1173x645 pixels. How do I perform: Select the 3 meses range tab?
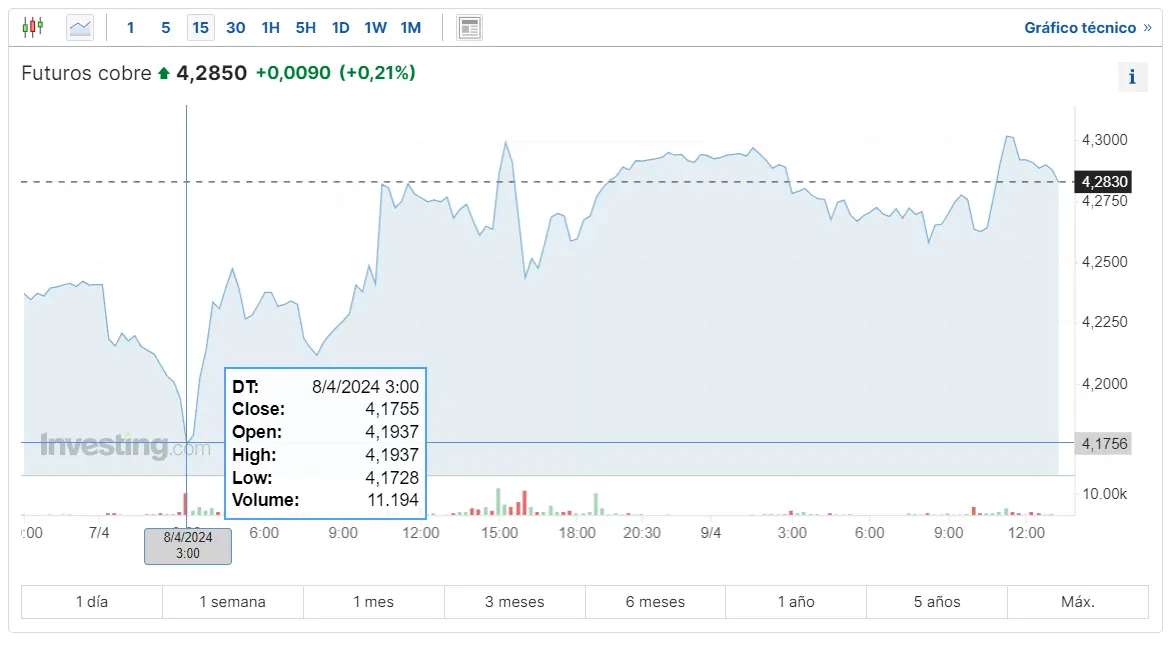coord(515,602)
